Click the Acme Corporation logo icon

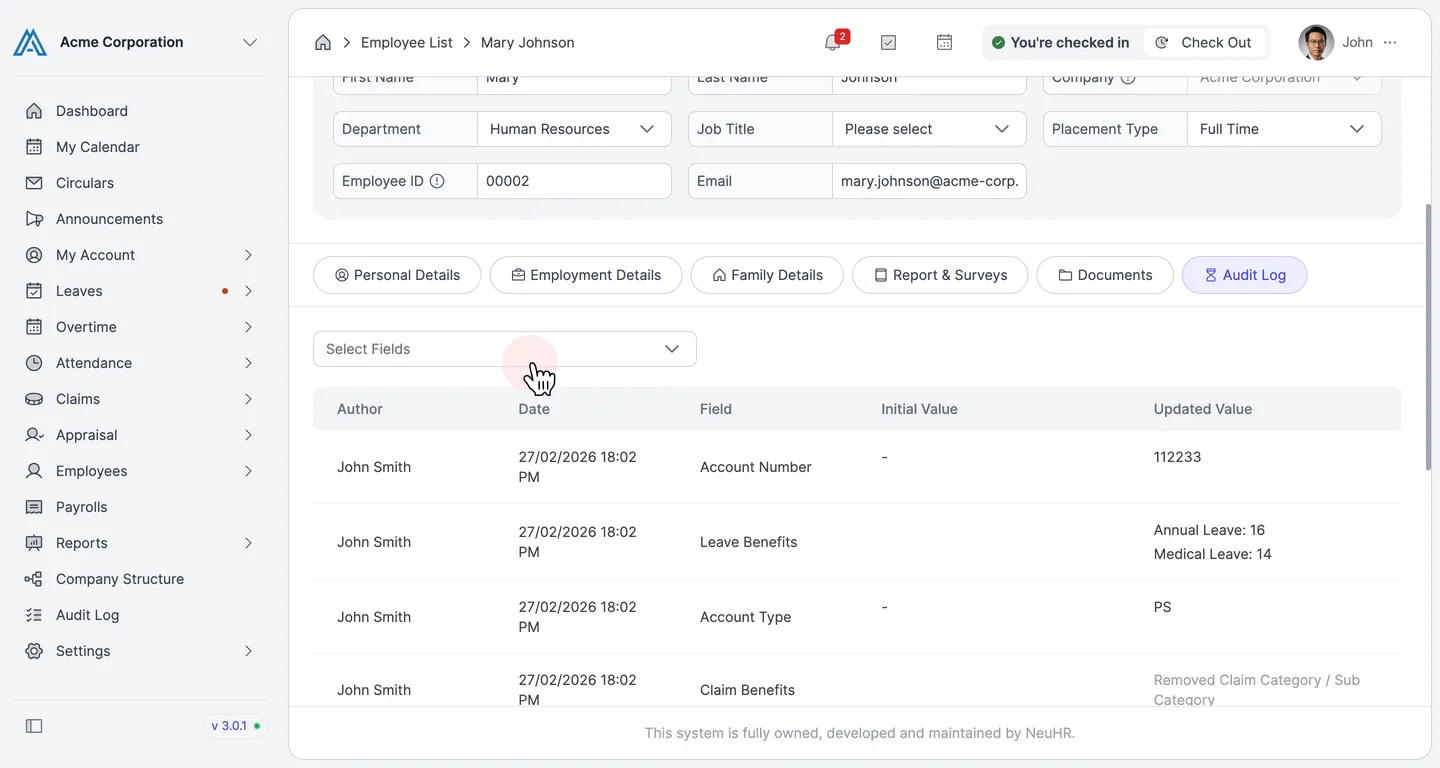tap(30, 42)
